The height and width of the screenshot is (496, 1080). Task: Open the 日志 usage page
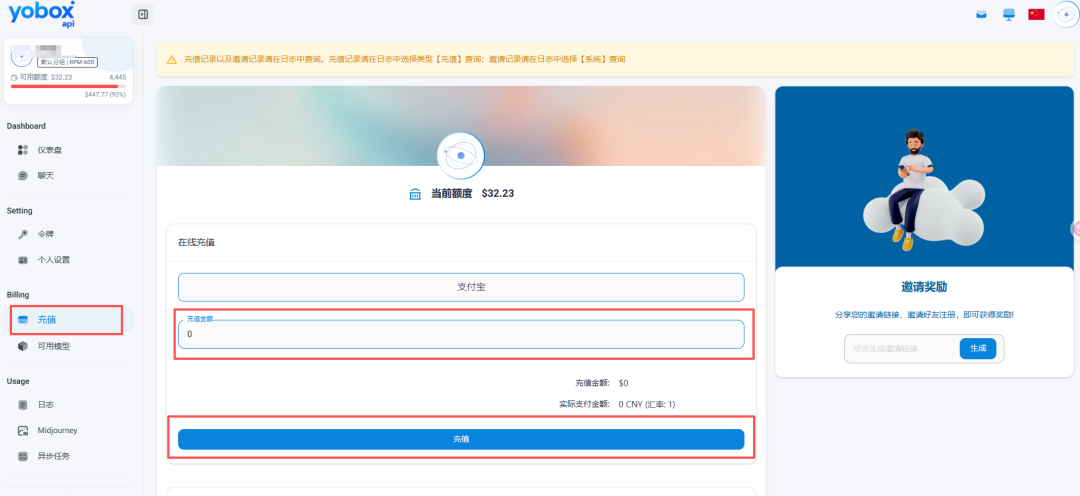click(x=69, y=404)
